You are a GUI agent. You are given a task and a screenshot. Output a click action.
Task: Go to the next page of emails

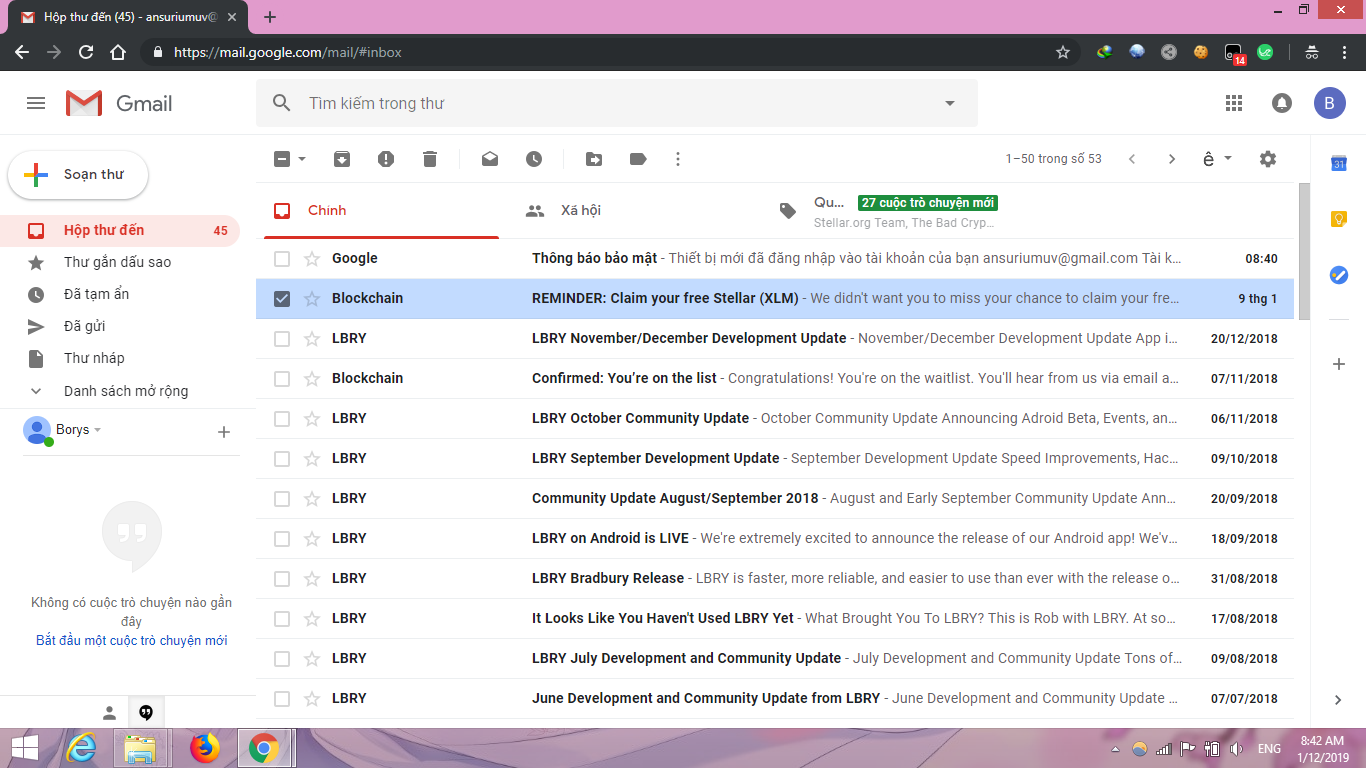pyautogui.click(x=1172, y=159)
